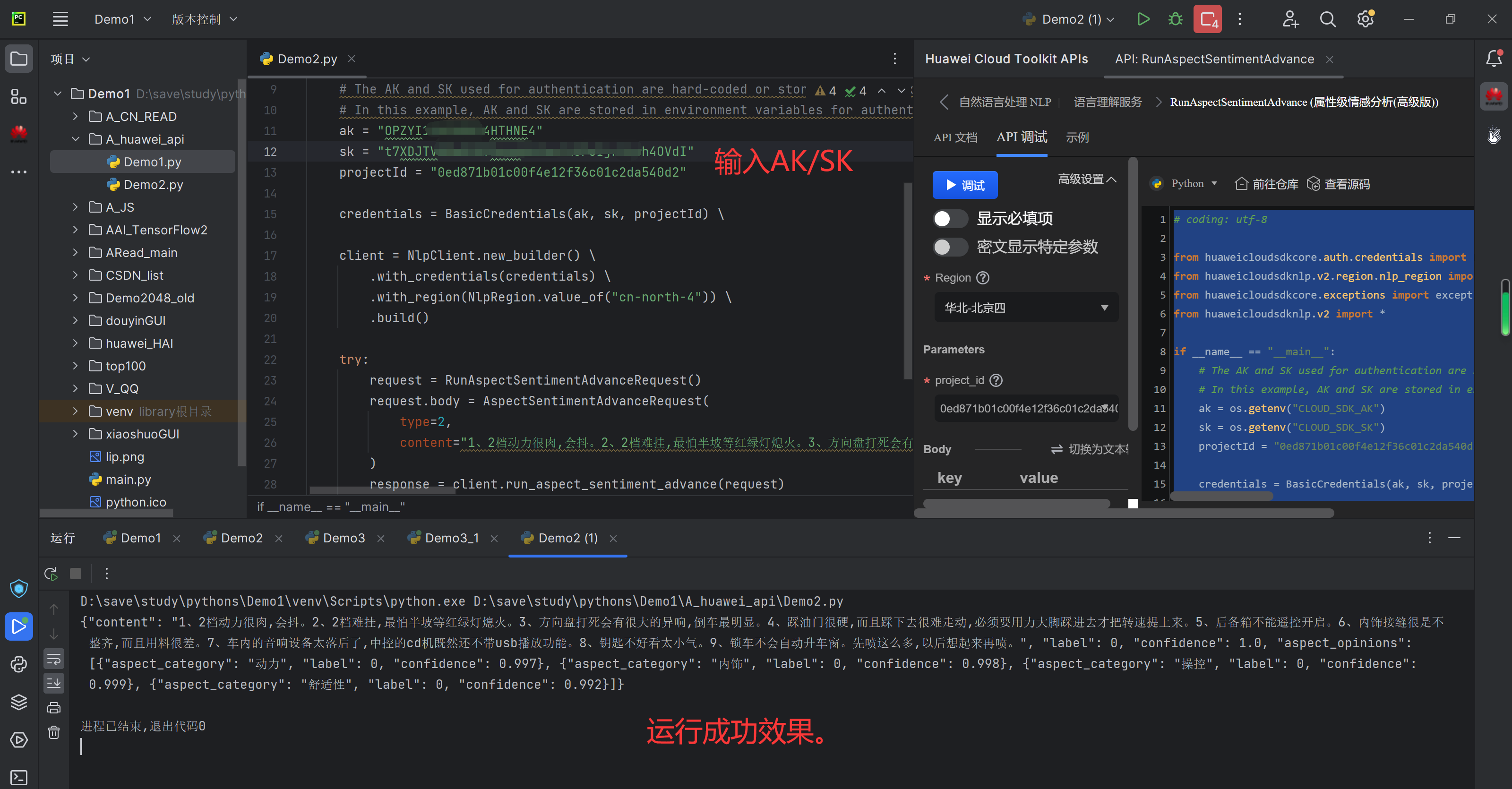Open the Terminal tool window icon

click(18, 777)
